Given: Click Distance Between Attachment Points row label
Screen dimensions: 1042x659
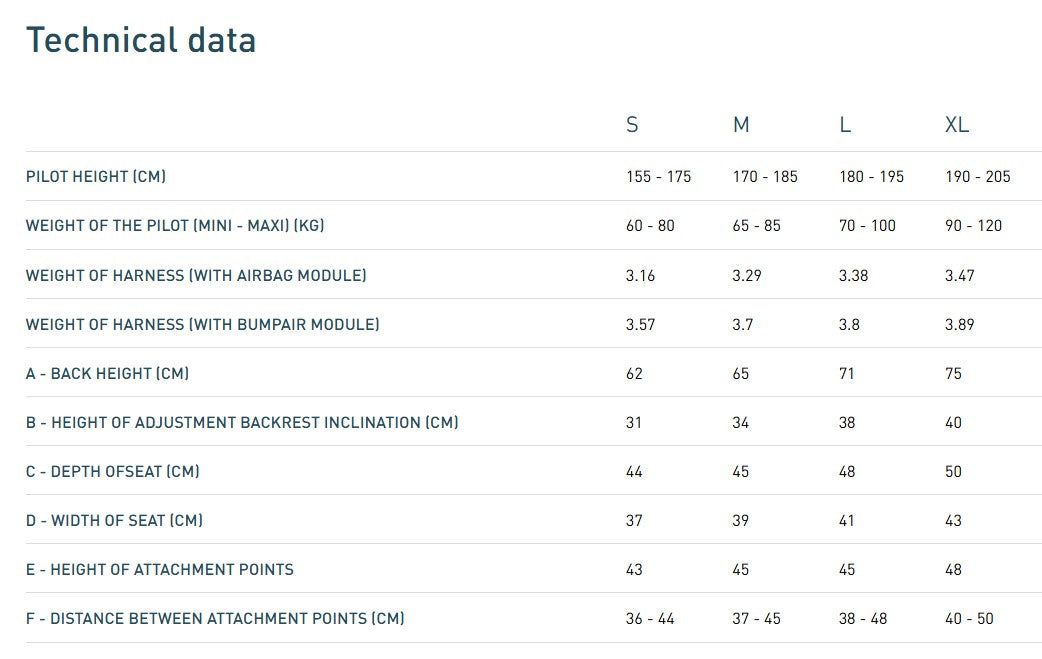Looking at the screenshot, I should pos(215,618).
